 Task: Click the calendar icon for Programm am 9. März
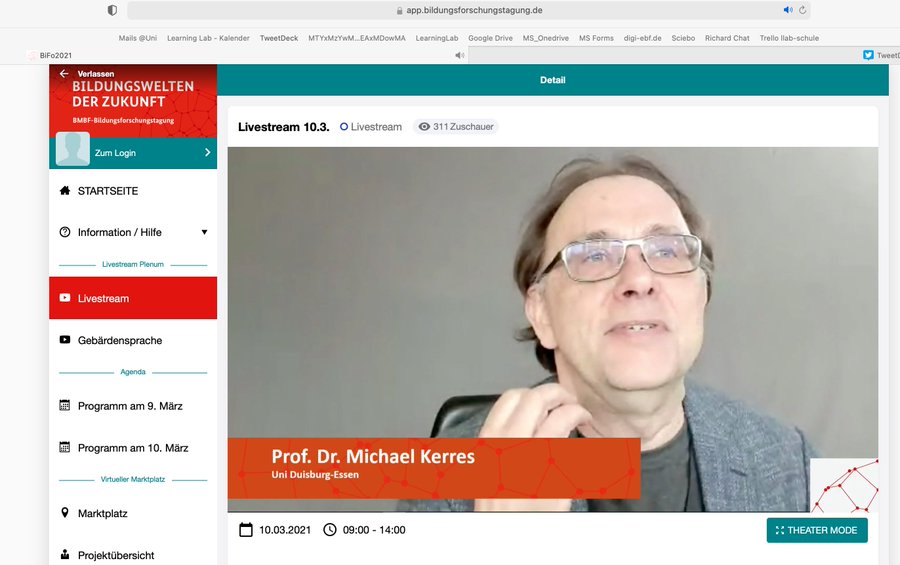tap(65, 406)
